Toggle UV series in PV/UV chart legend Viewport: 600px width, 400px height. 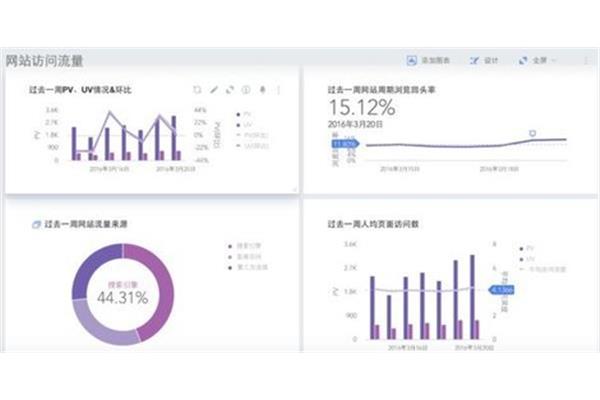click(244, 124)
